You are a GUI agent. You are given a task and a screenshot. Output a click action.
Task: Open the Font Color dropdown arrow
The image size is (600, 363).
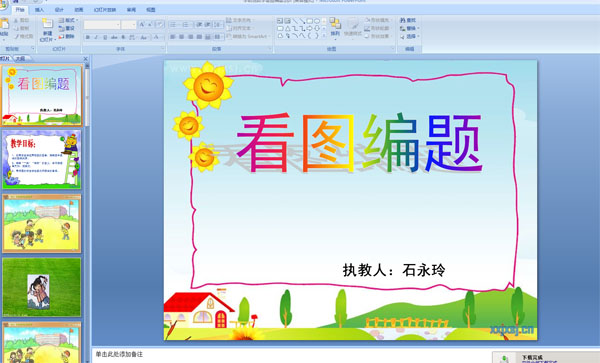point(163,37)
